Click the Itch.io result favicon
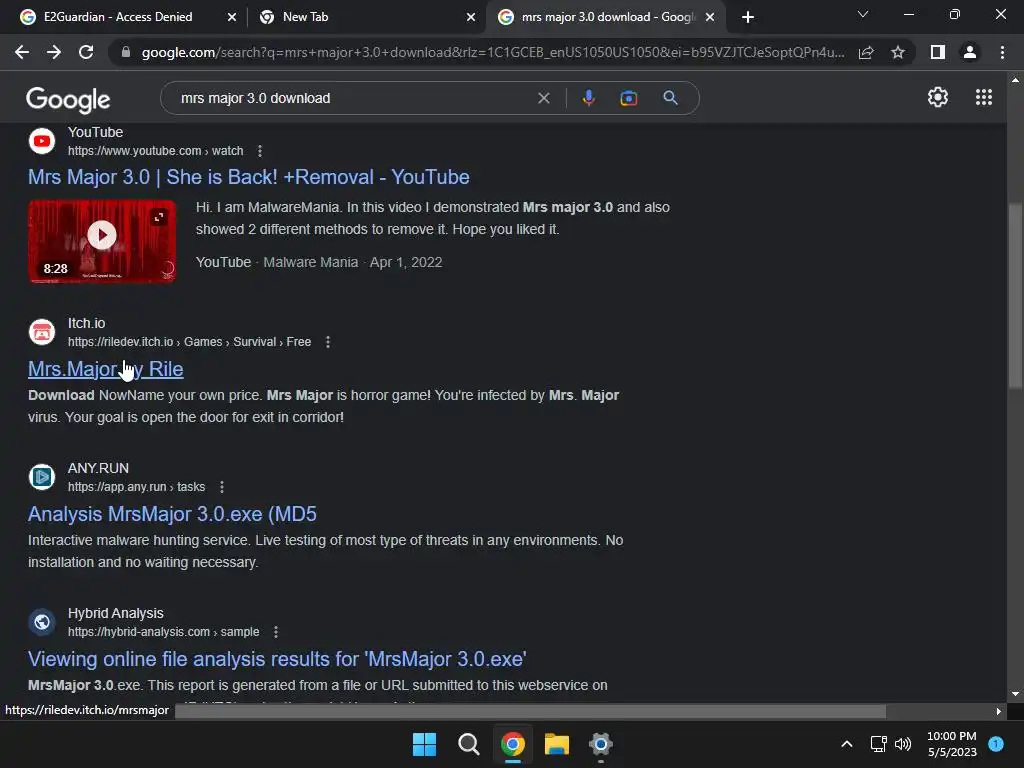 point(42,332)
